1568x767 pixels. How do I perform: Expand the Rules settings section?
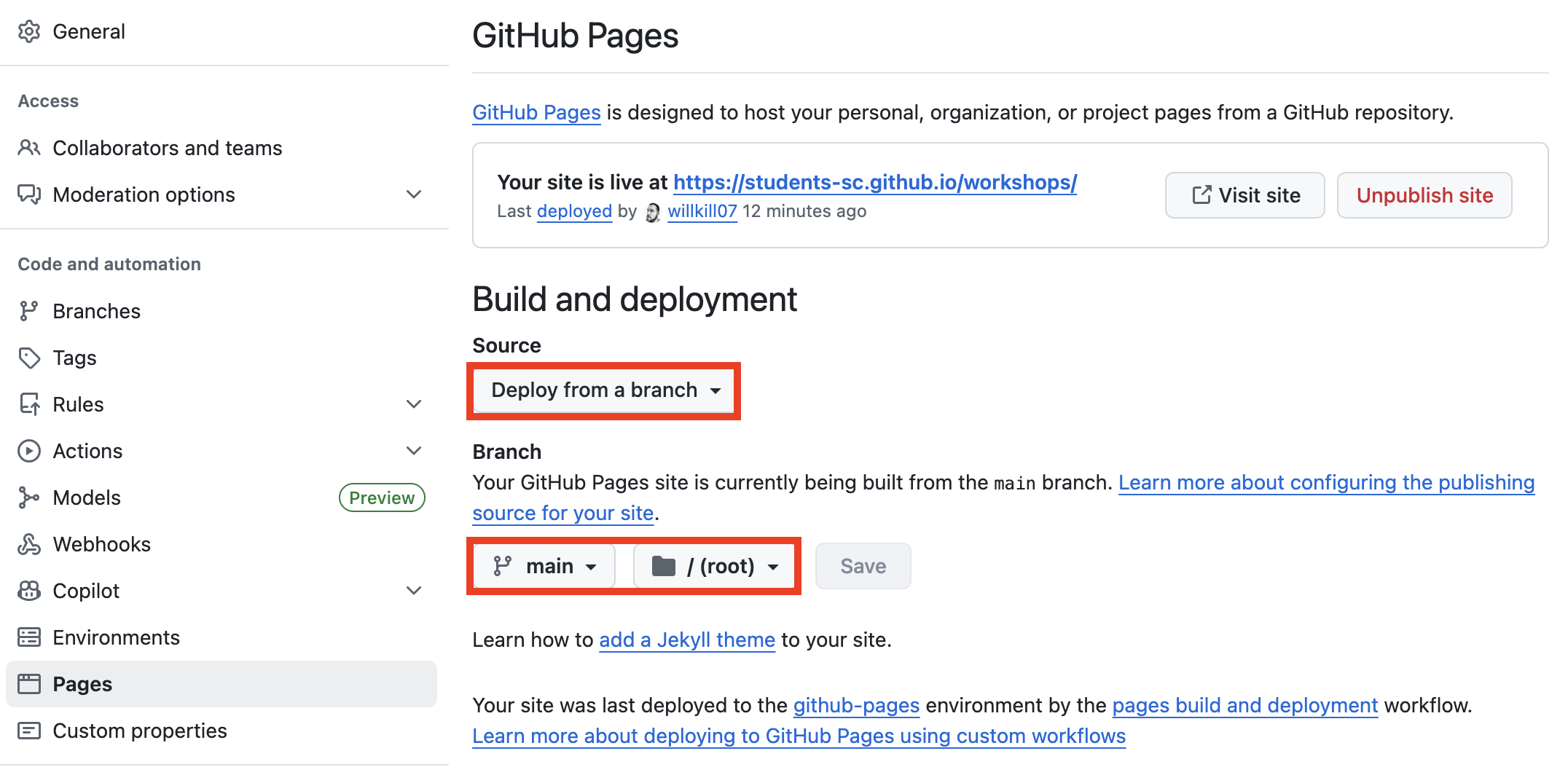(413, 404)
